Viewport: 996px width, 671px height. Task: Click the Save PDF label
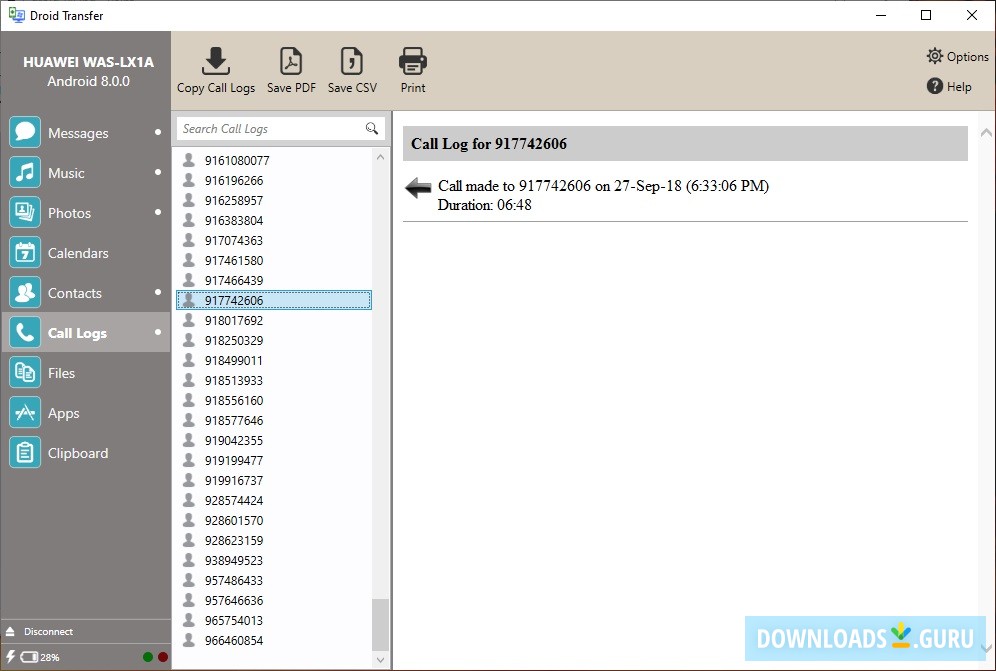click(x=291, y=88)
